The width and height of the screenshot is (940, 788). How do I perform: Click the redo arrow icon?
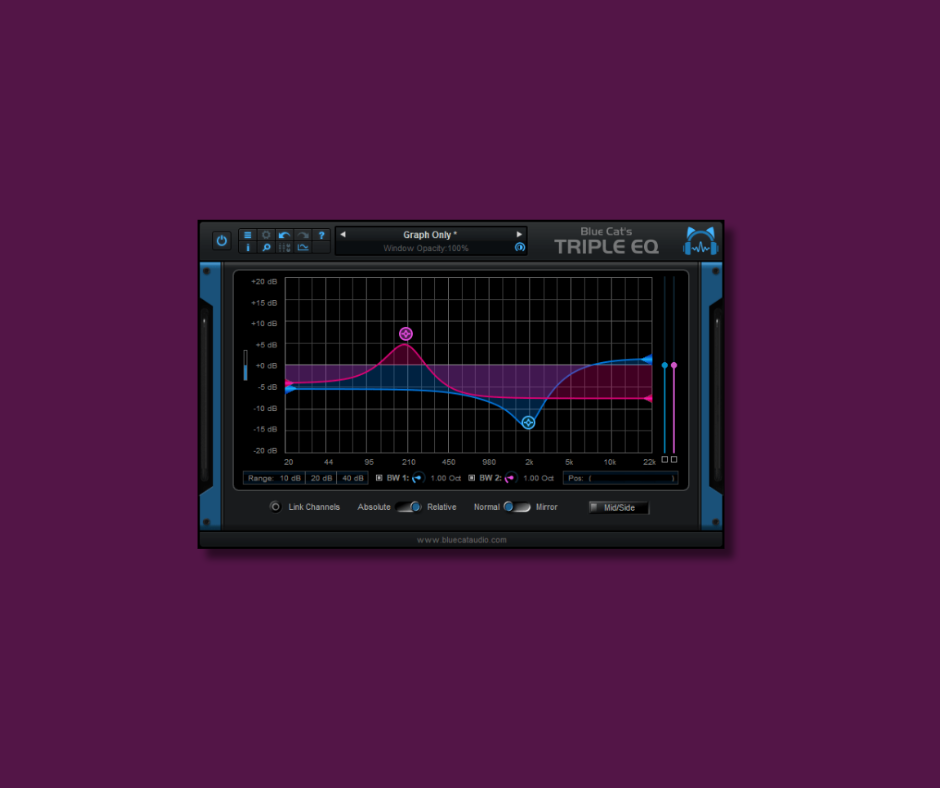(303, 235)
